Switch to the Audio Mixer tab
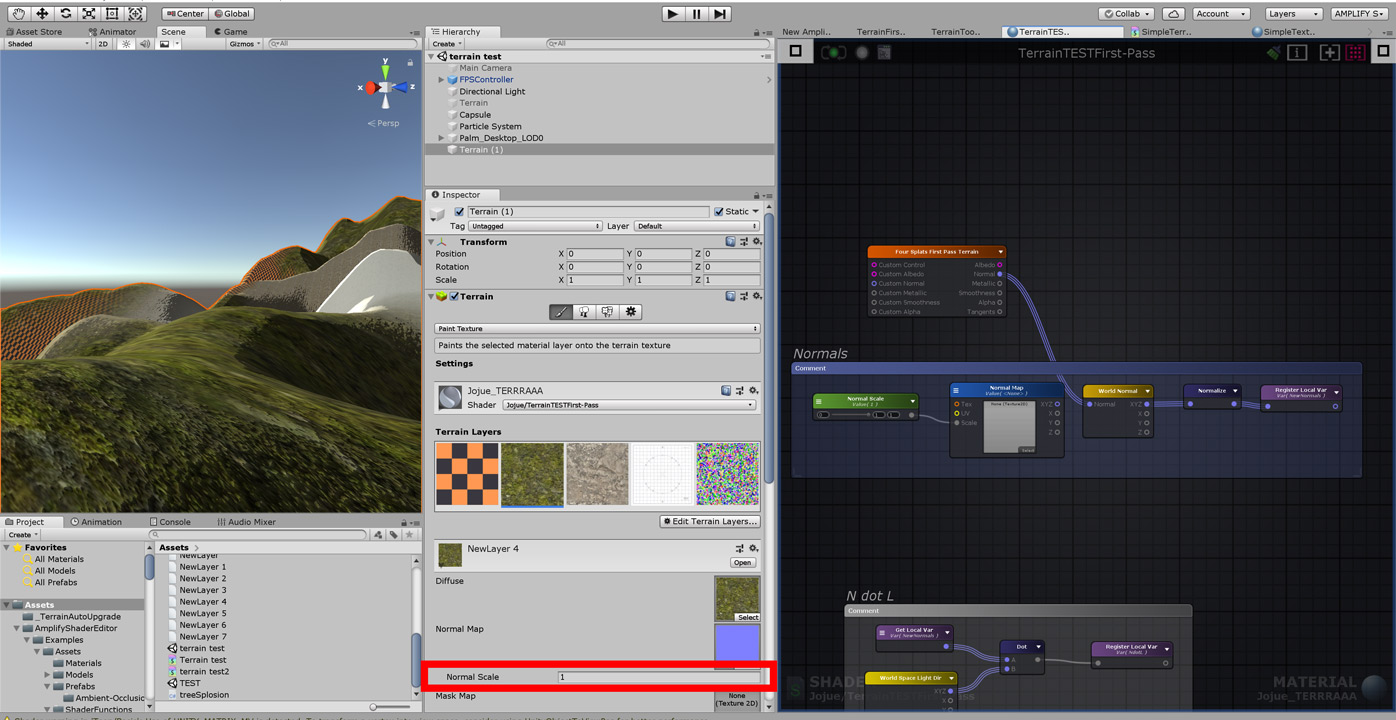Viewport: 1396px width, 720px height. pos(246,522)
